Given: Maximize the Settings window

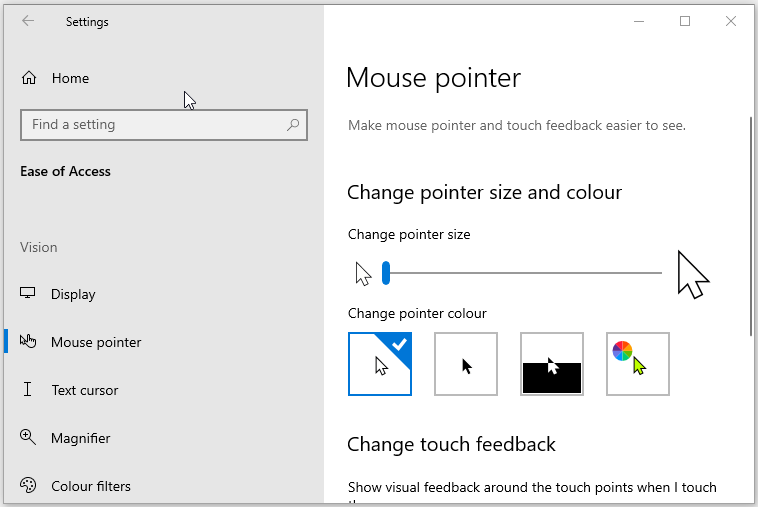Looking at the screenshot, I should (685, 21).
